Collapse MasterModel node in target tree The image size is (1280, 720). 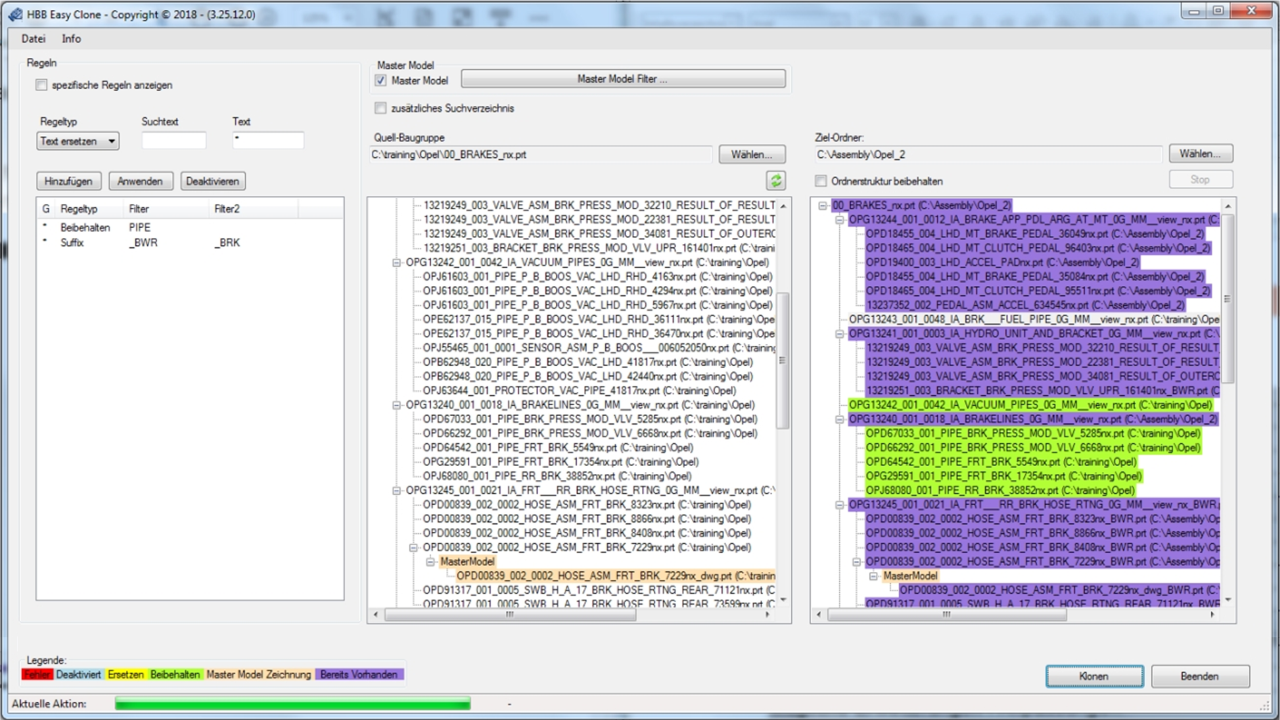coord(875,576)
